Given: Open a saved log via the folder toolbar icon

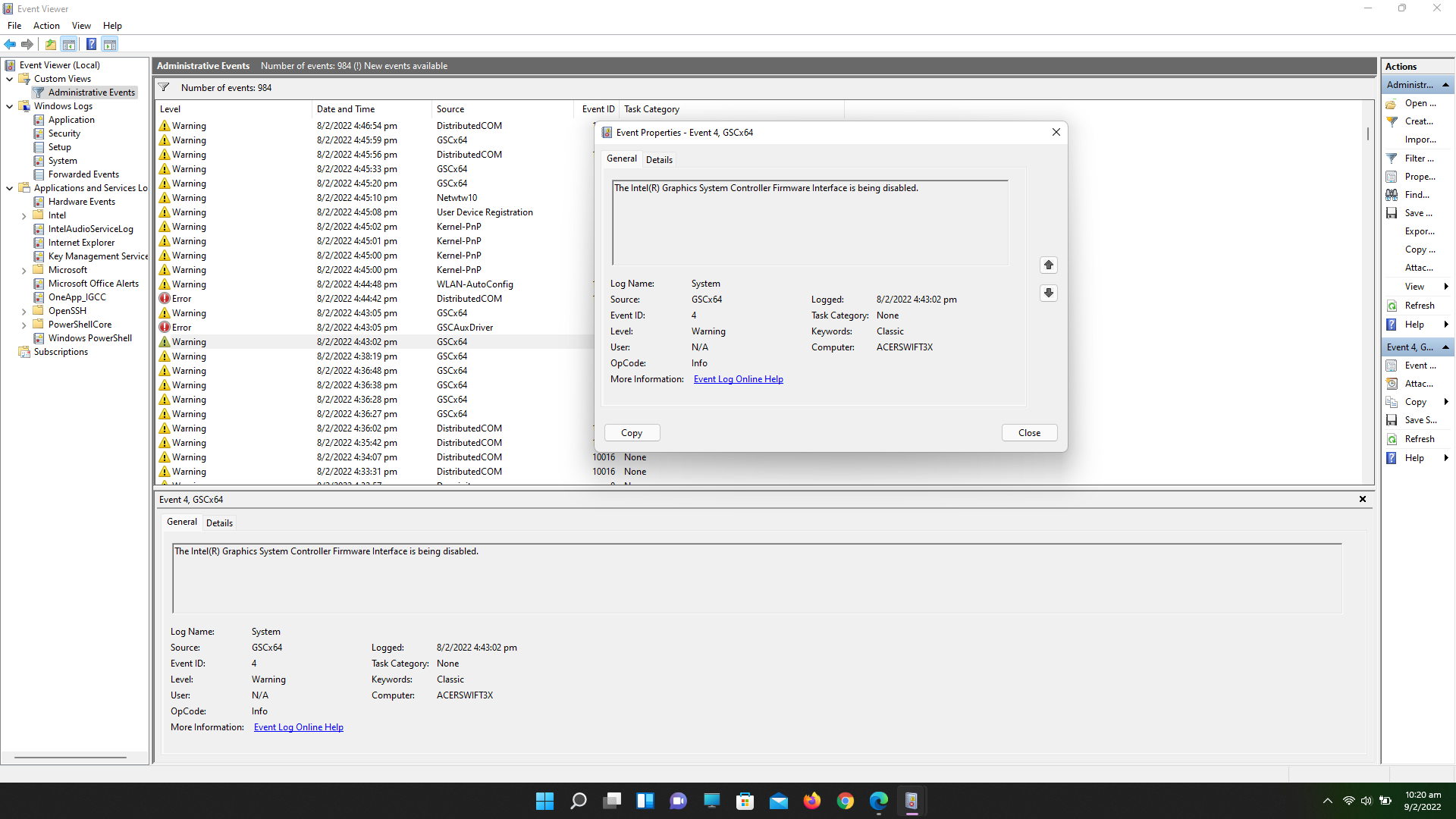Looking at the screenshot, I should pos(50,44).
